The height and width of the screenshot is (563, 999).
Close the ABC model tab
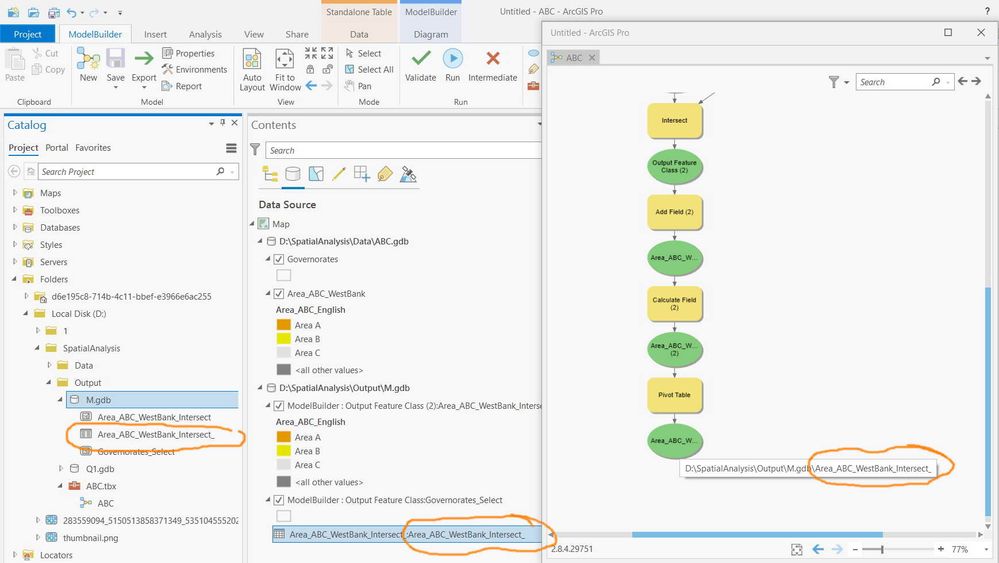[x=592, y=57]
